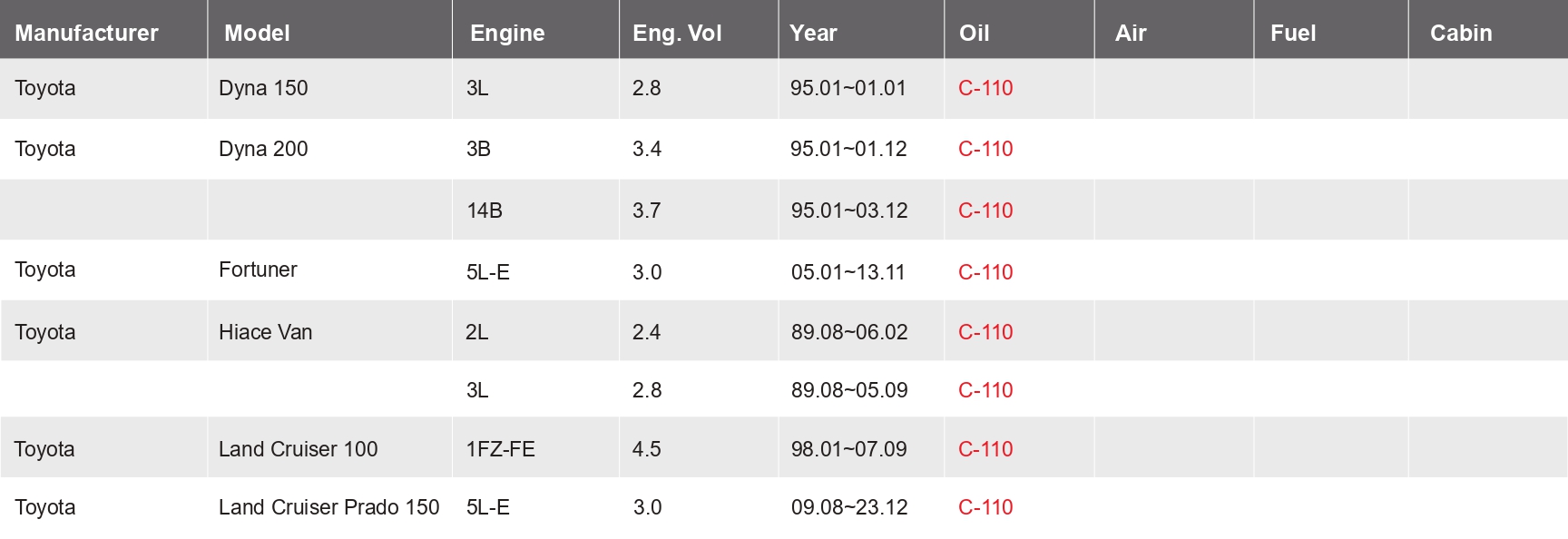Click the Air column header

coord(1131,34)
